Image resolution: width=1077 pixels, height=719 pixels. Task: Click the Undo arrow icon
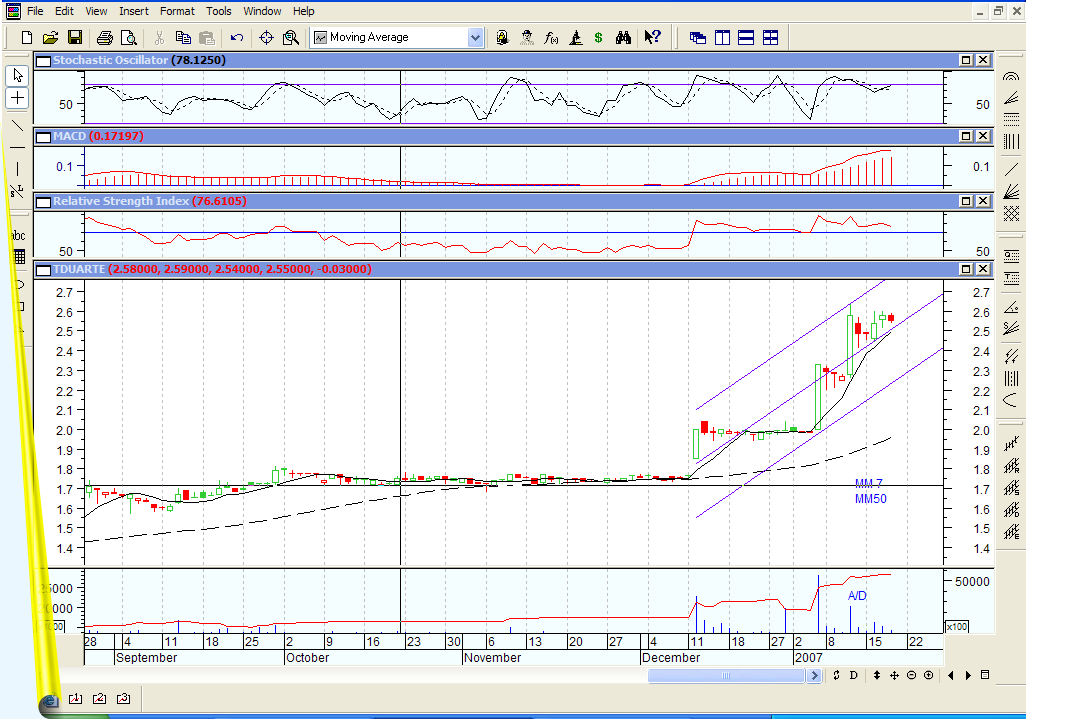click(236, 38)
